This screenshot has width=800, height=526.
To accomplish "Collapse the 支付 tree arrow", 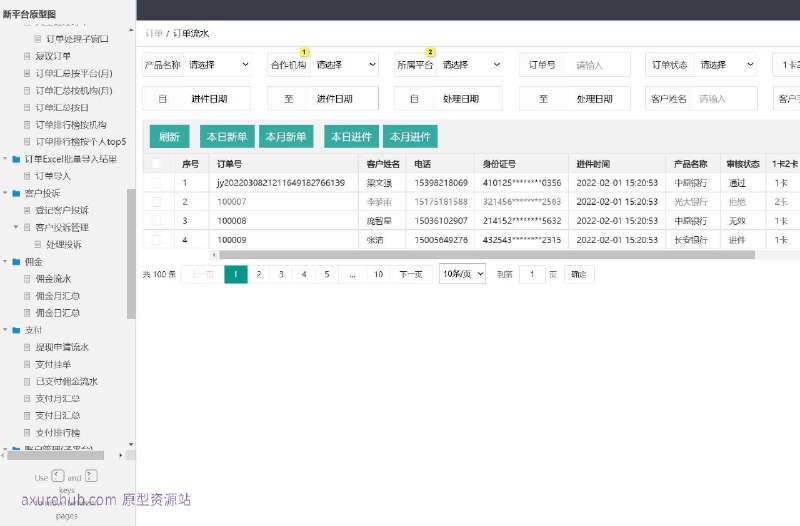I will (x=5, y=330).
